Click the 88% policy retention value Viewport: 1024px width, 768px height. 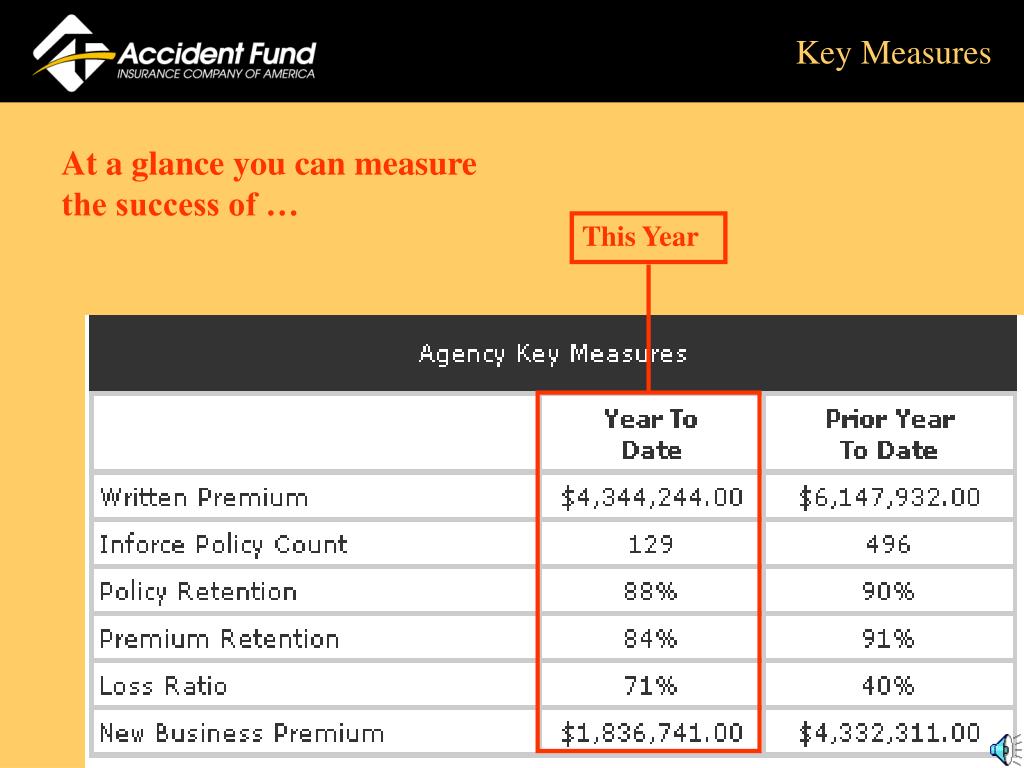tap(650, 592)
